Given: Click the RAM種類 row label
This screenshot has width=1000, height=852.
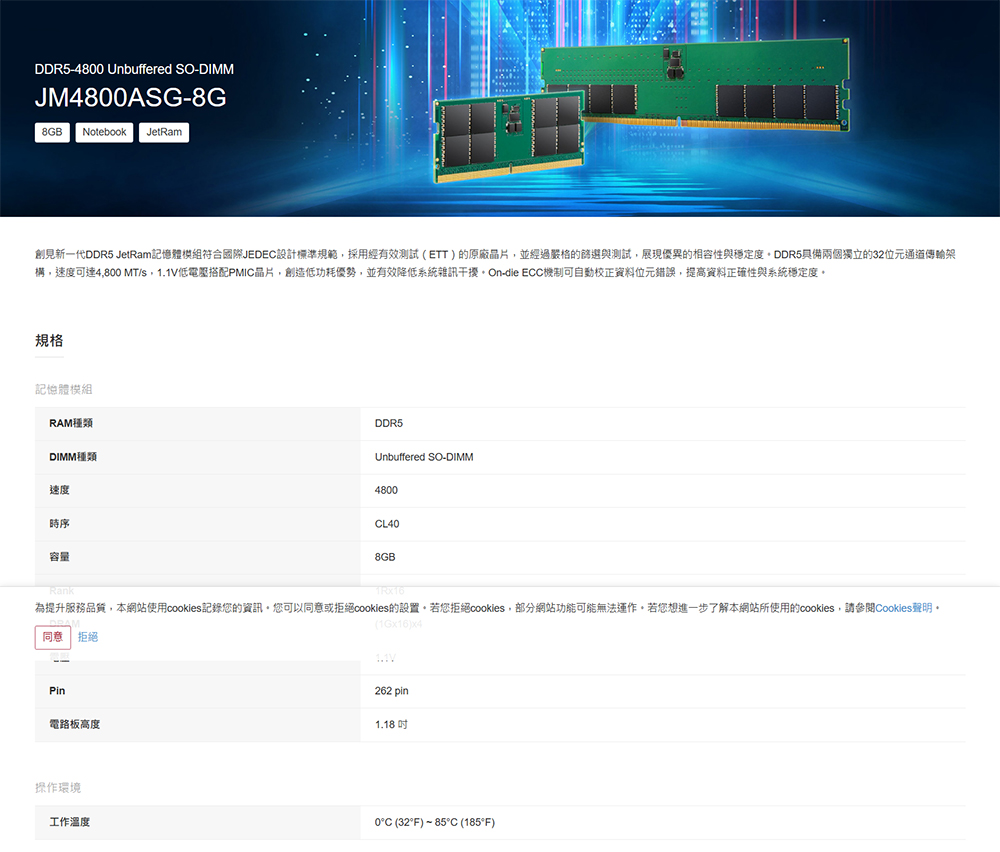Looking at the screenshot, I should tap(71, 424).
